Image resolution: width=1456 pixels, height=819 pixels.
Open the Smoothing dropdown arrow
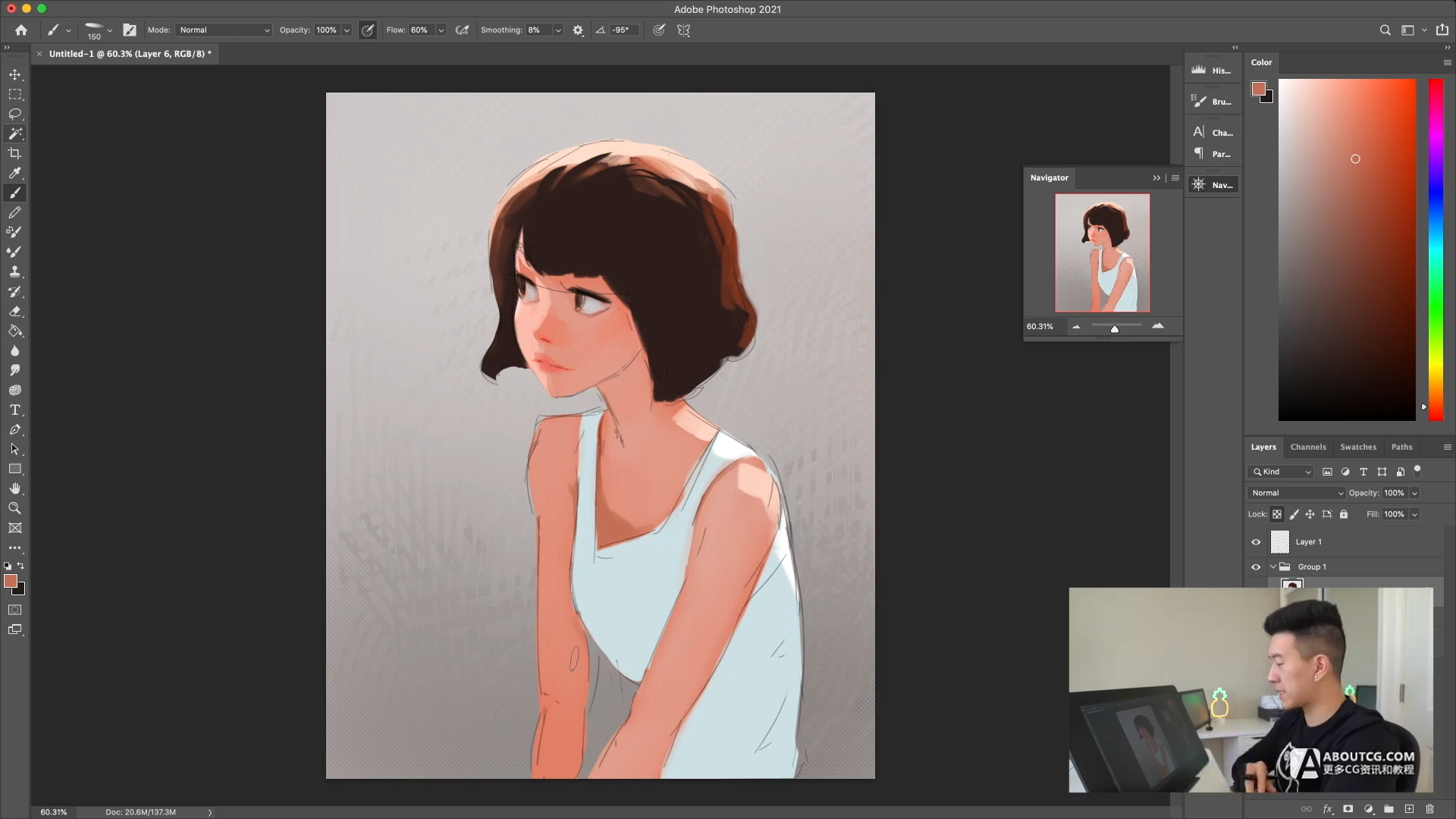tap(558, 30)
